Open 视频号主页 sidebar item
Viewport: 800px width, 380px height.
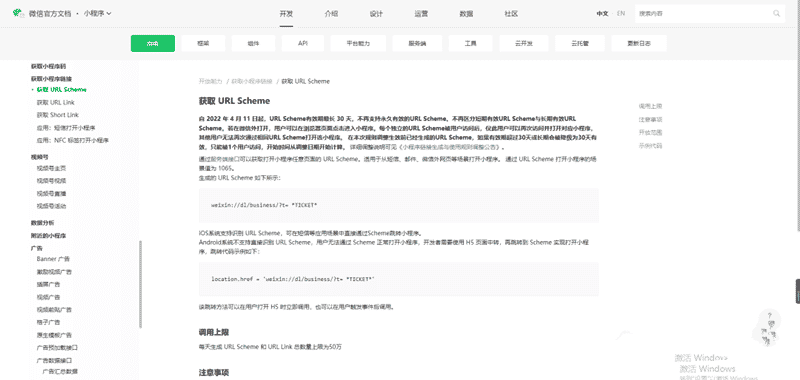[51, 168]
